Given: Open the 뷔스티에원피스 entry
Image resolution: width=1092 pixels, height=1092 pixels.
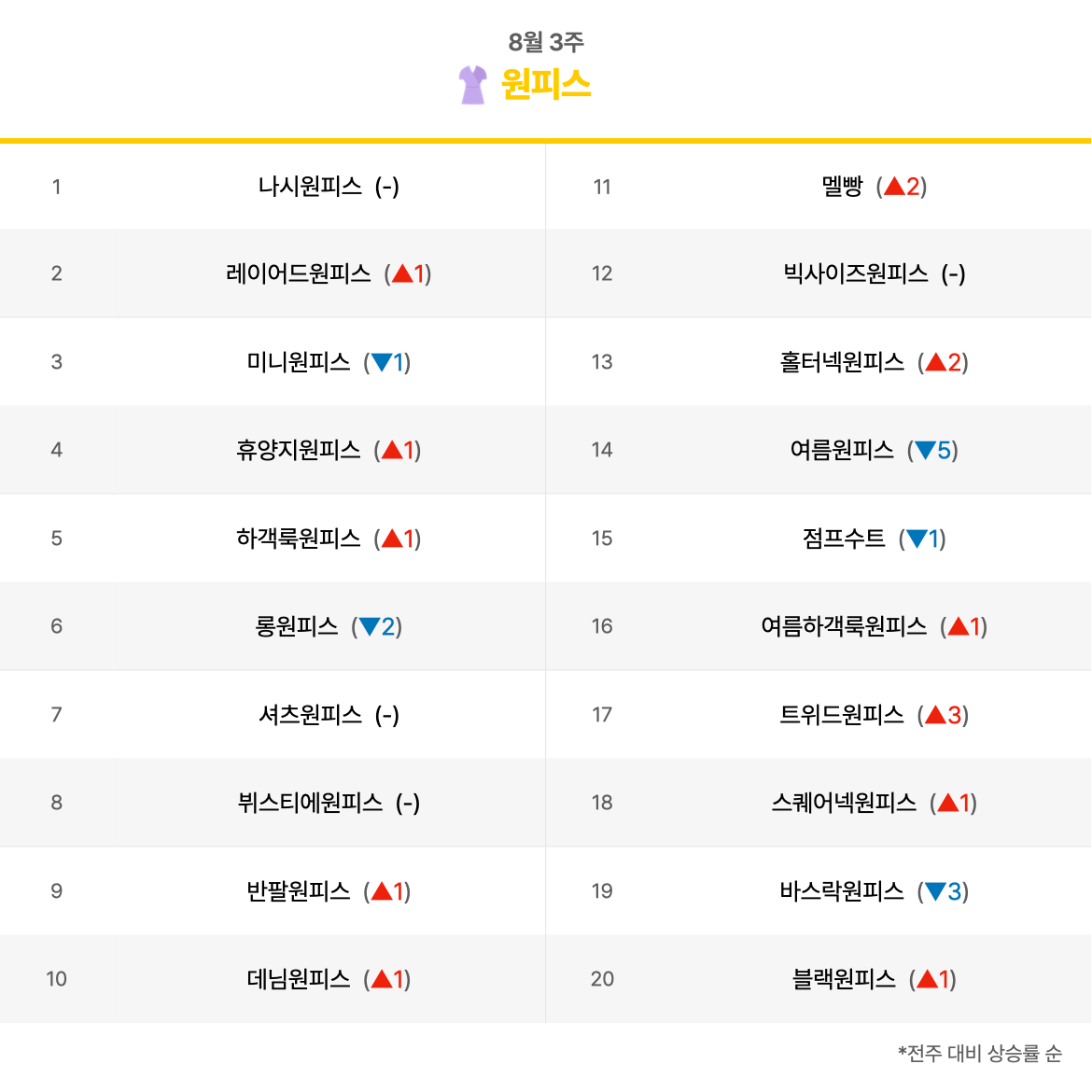Looking at the screenshot, I should (x=310, y=803).
